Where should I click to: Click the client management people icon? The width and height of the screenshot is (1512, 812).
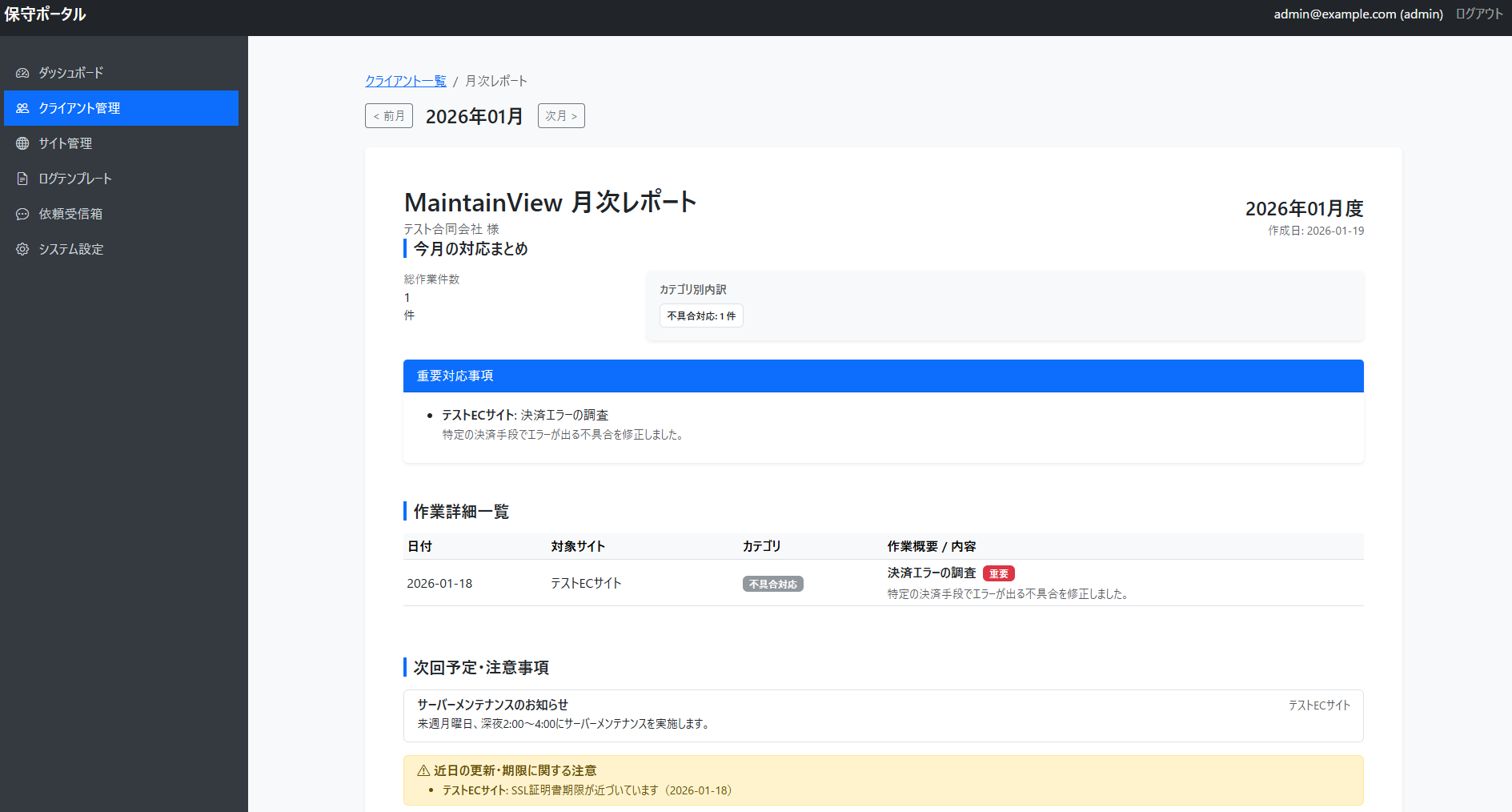[x=22, y=108]
